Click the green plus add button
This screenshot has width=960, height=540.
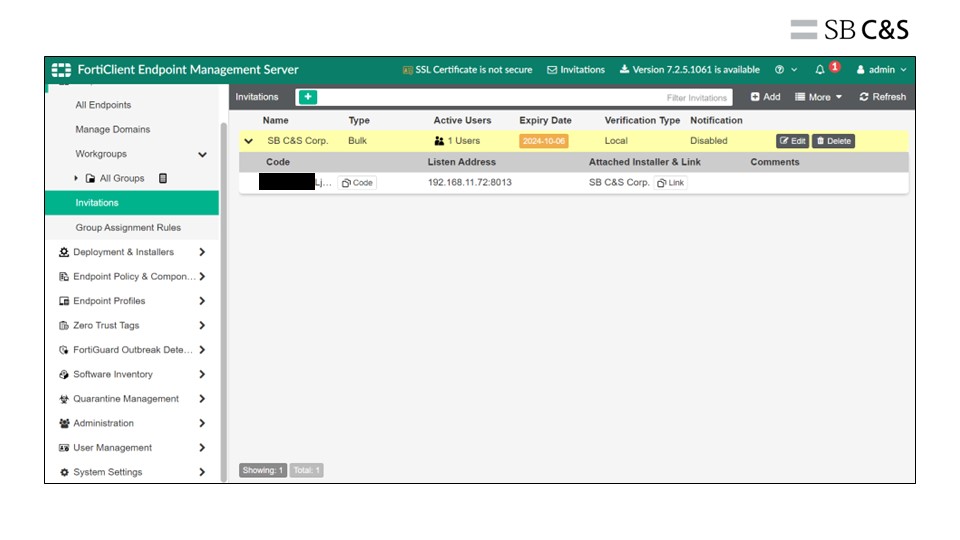click(x=307, y=97)
